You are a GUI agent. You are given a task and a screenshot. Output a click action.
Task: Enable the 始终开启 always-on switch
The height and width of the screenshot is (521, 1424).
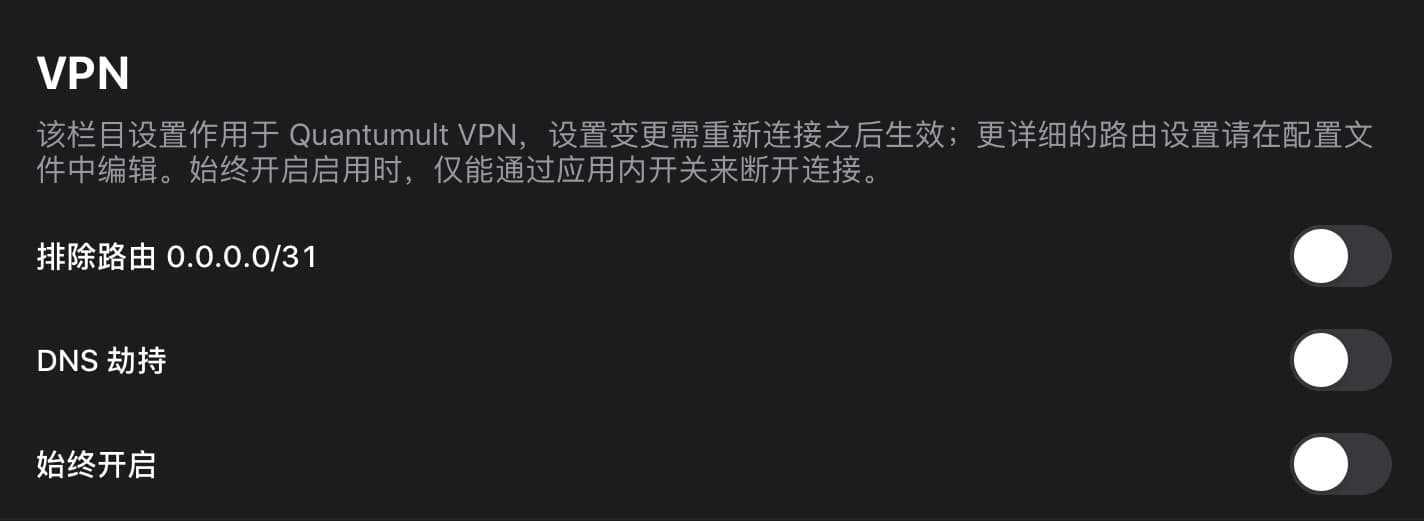[x=1340, y=464]
